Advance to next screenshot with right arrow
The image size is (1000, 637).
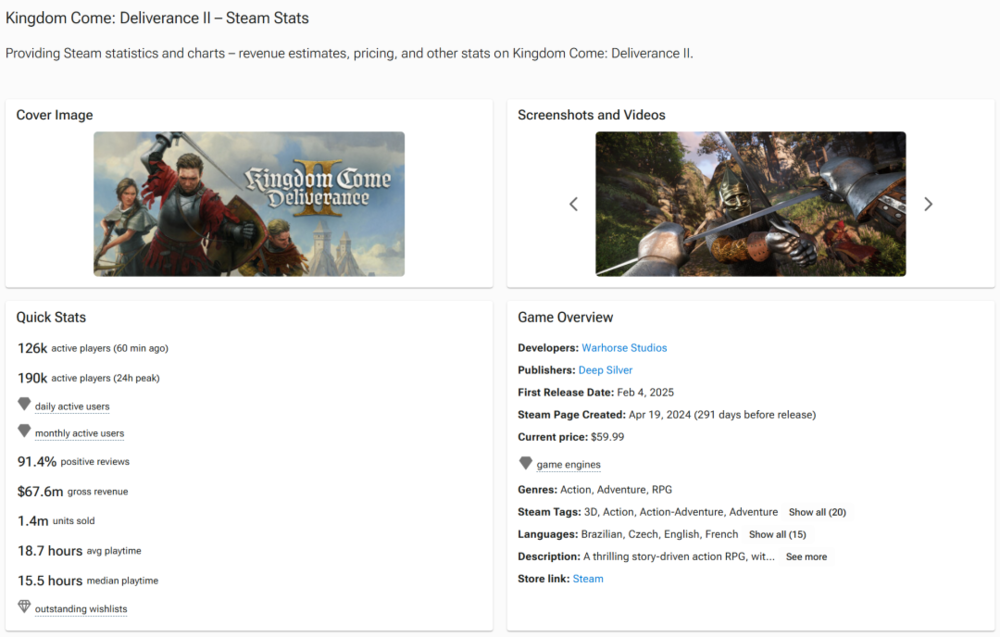pos(928,204)
